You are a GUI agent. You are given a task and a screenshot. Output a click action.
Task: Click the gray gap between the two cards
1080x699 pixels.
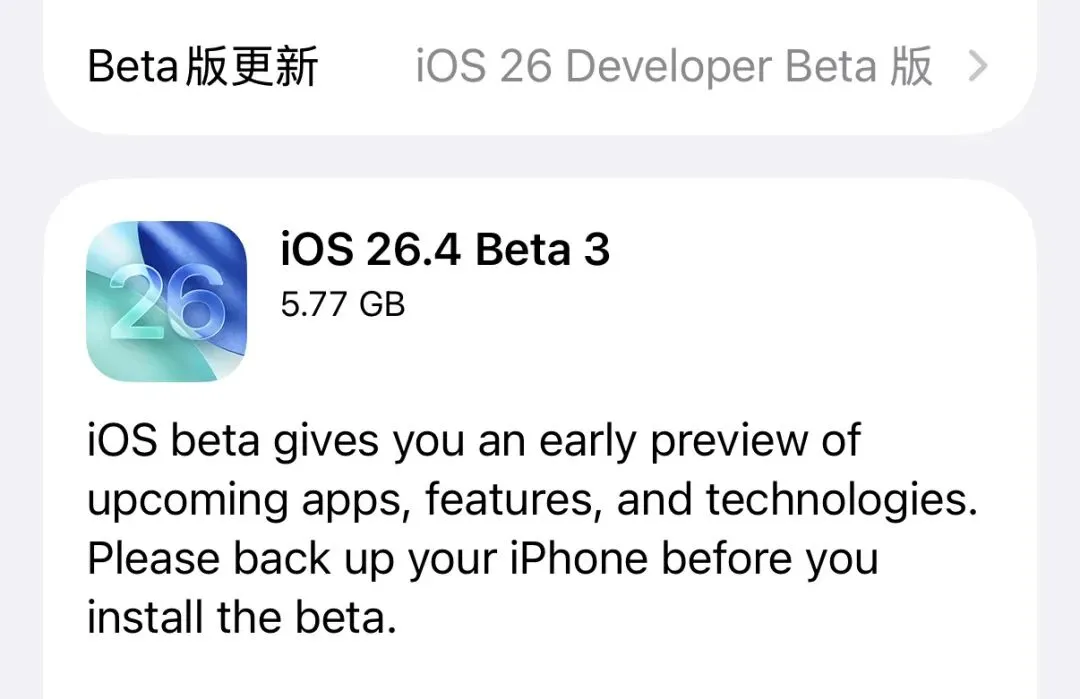pyautogui.click(x=540, y=157)
